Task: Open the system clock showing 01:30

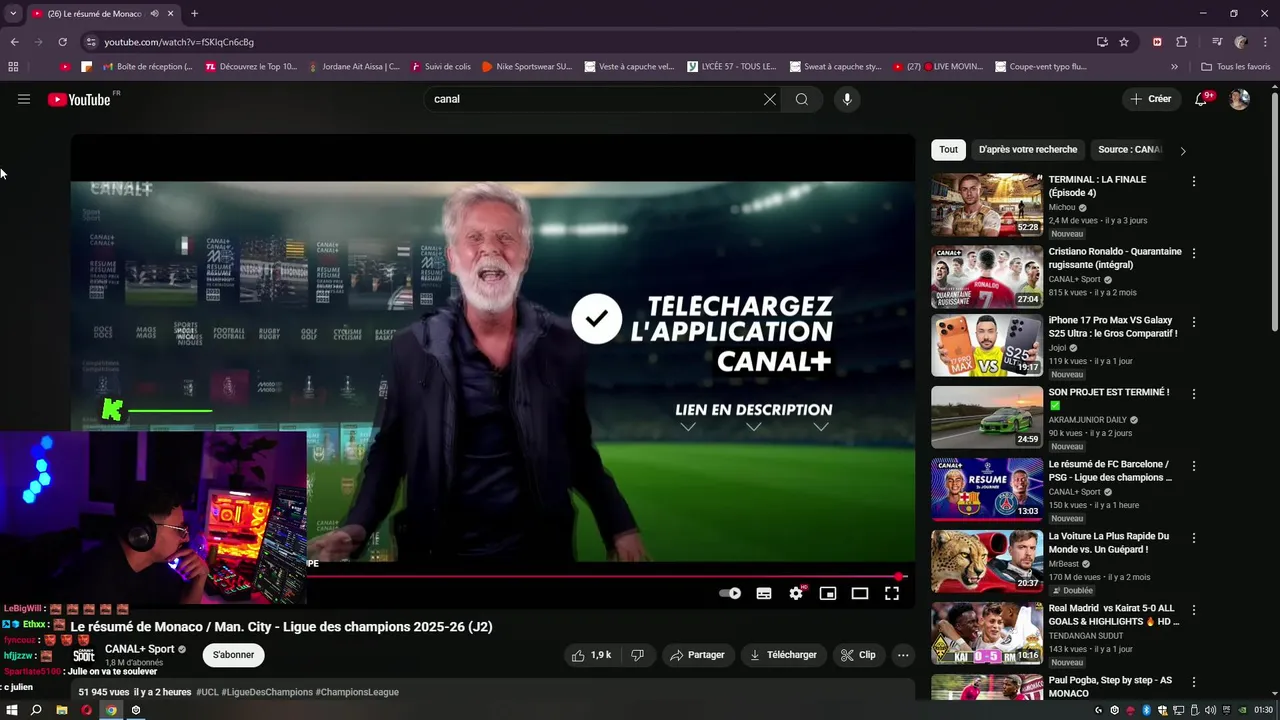Action: pos(1263,710)
